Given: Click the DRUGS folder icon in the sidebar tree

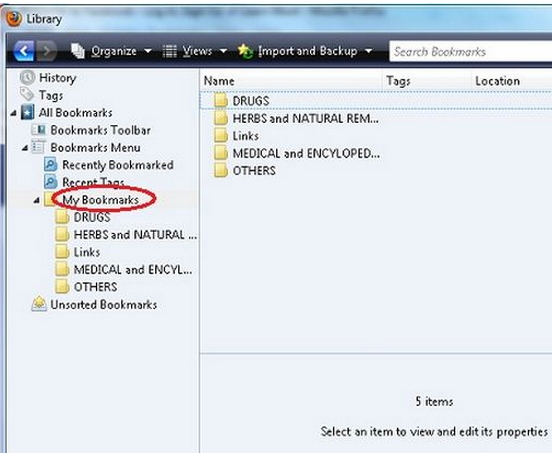Looking at the screenshot, I should click(x=62, y=217).
